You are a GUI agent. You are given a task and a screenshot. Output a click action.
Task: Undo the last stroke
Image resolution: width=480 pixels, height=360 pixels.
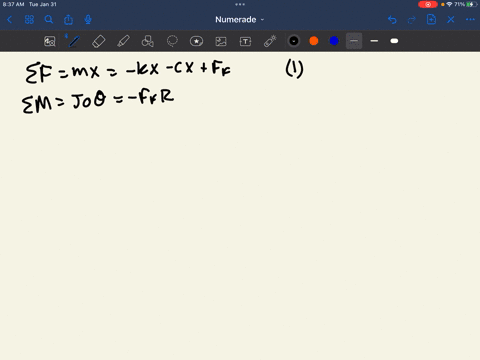392,20
